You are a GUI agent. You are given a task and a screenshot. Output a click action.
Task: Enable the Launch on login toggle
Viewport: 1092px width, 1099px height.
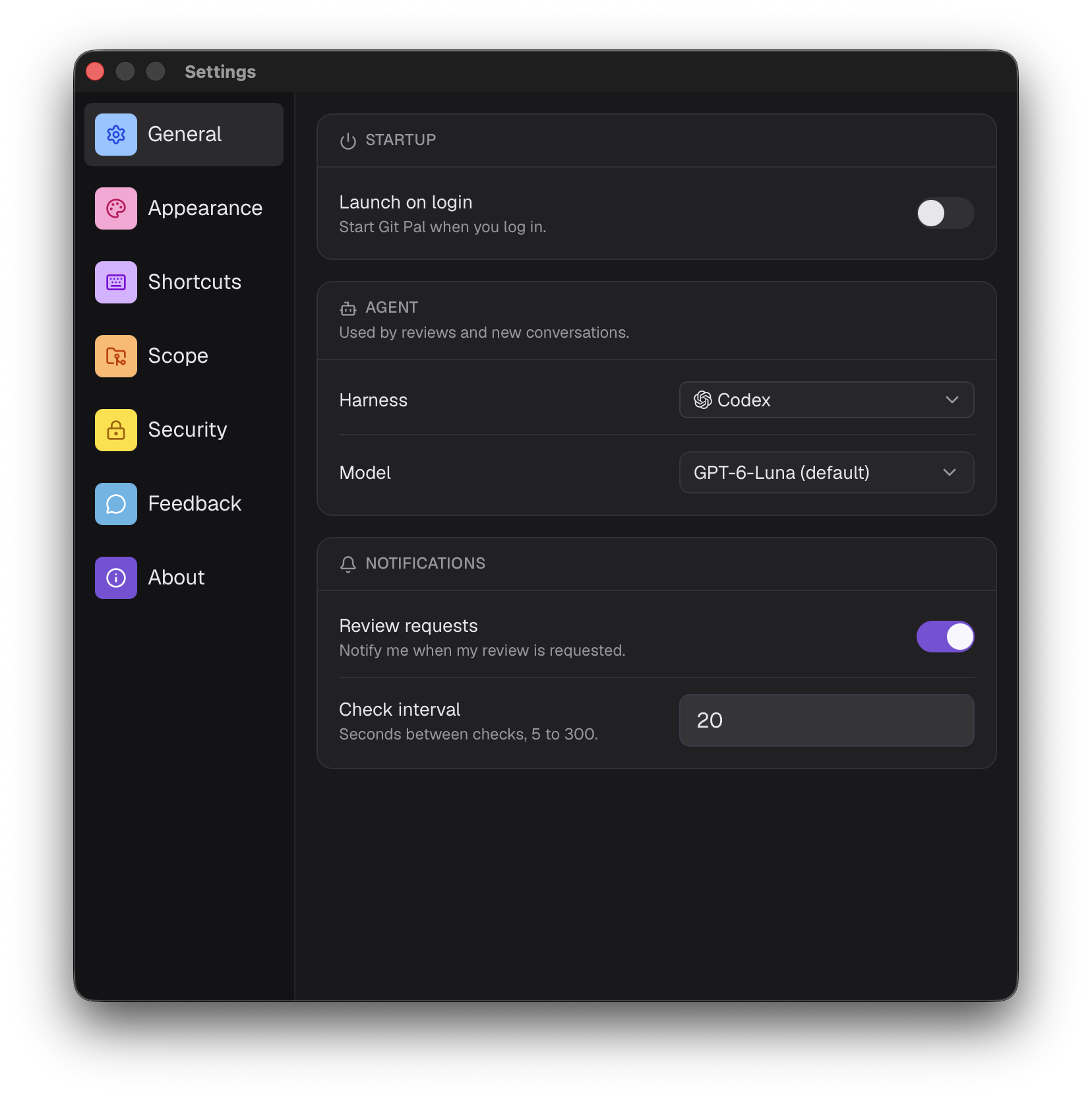click(x=945, y=213)
